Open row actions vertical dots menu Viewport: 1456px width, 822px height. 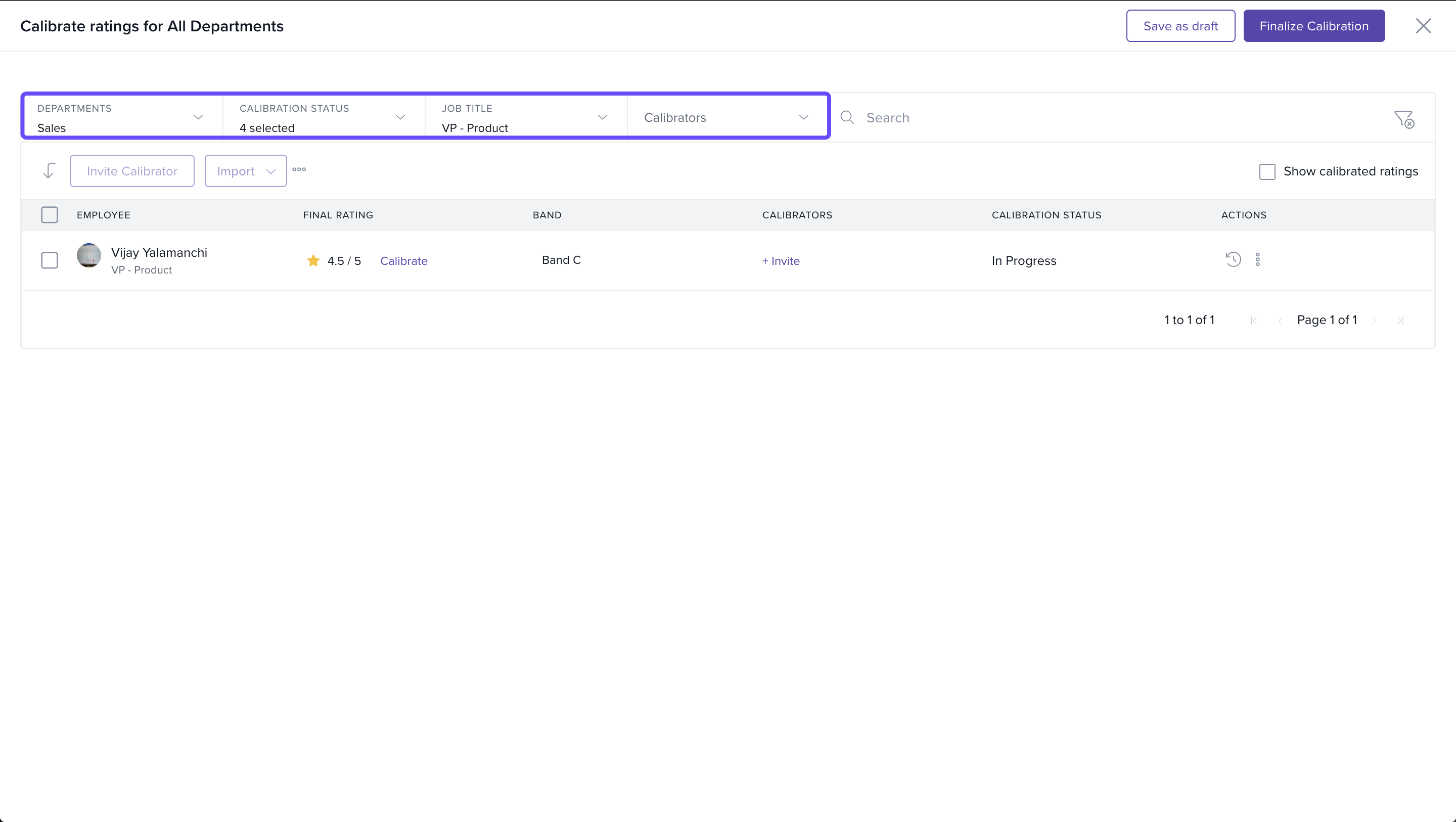click(1258, 259)
